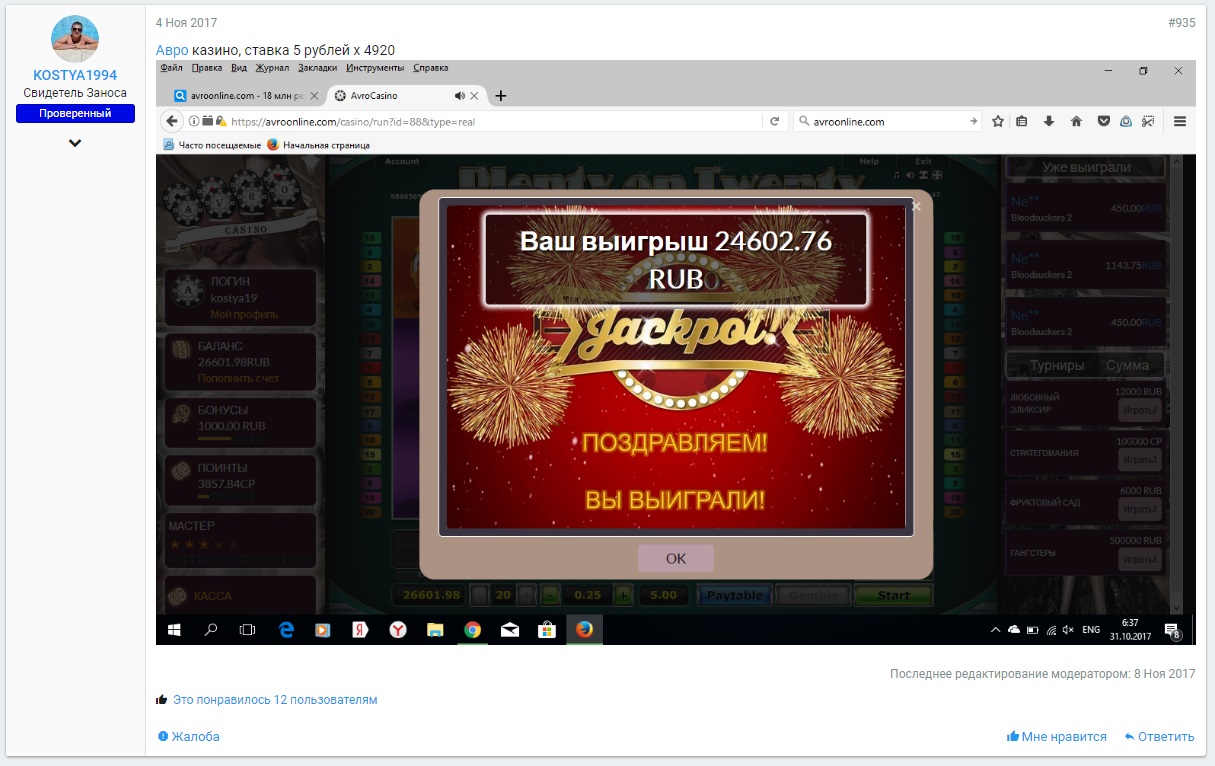Go to home page icon
The image size is (1215, 766).
click(x=1076, y=121)
